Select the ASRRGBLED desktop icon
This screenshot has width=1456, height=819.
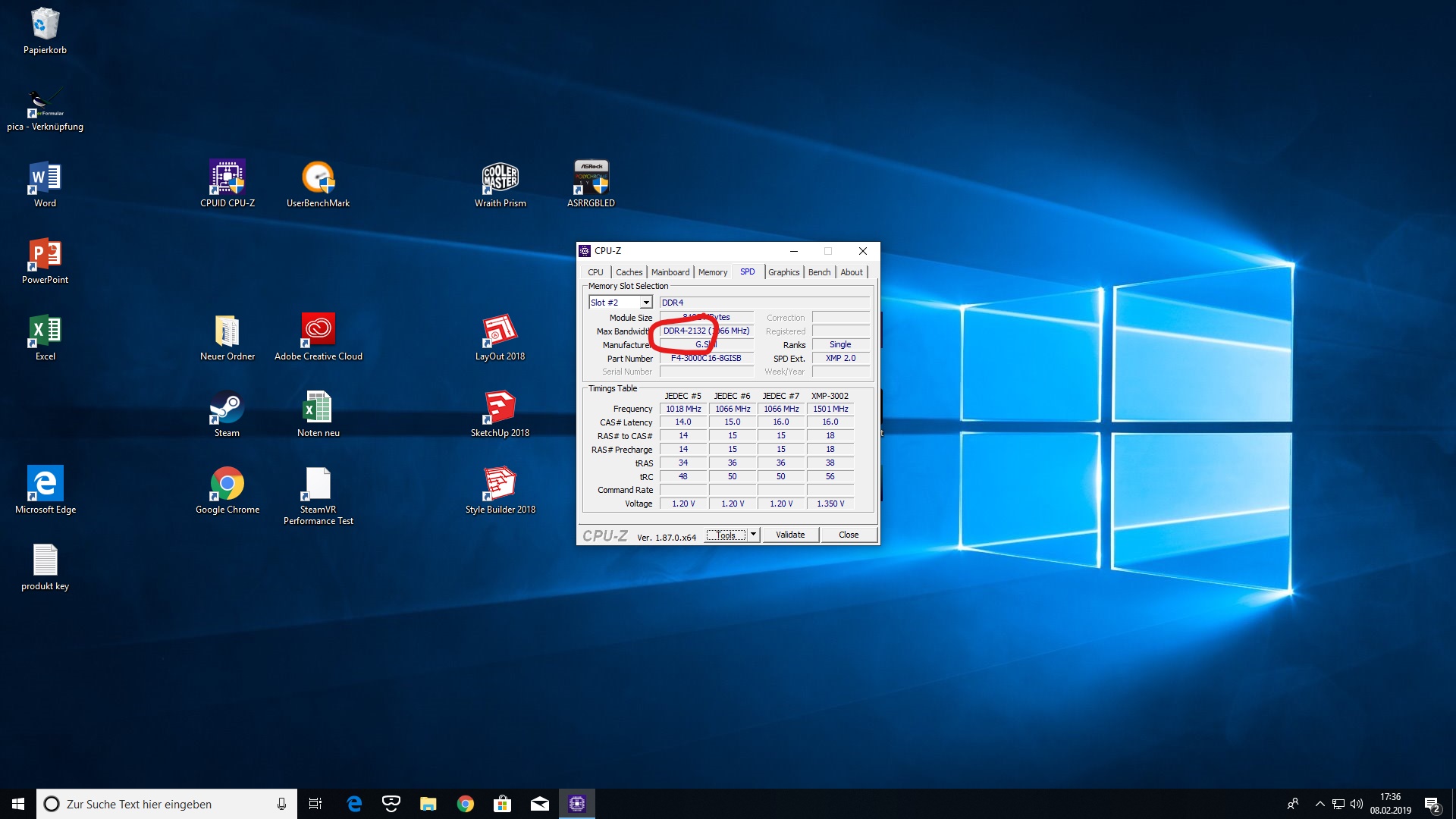click(x=591, y=184)
